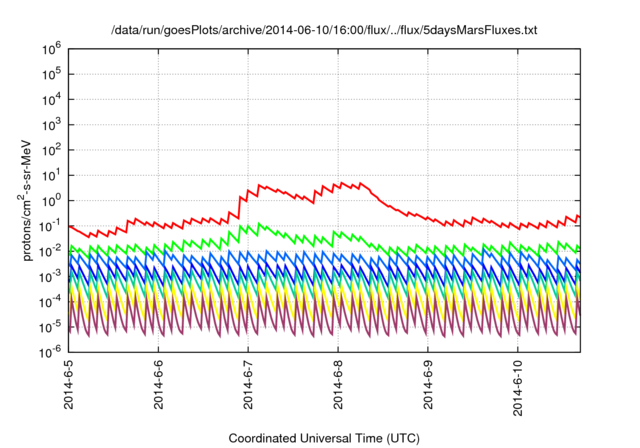Click the 10^-4 y-axis tick label
Viewport: 640px width, 448px height.
pyautogui.click(x=51, y=302)
